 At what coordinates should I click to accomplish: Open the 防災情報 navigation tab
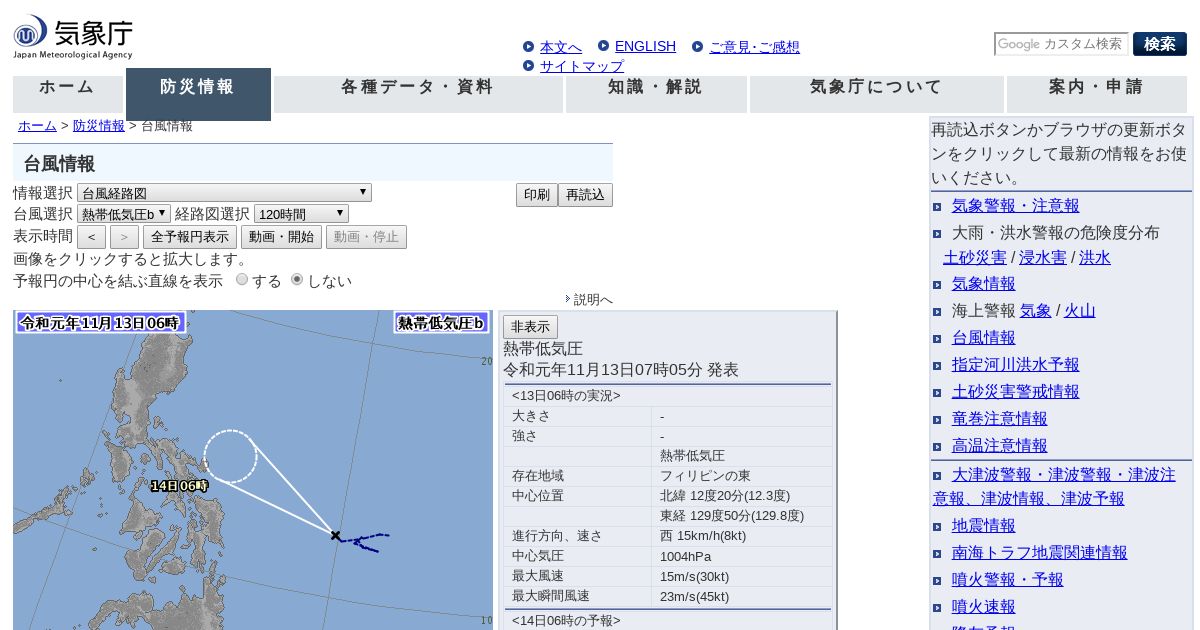[198, 94]
